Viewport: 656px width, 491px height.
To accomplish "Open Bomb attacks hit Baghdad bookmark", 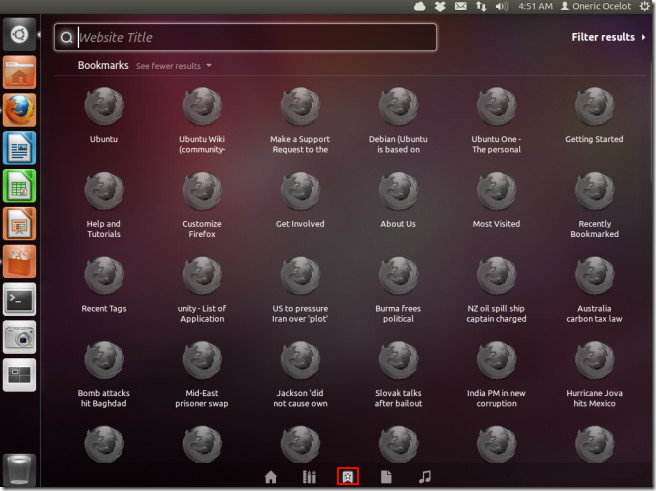I will pos(104,374).
